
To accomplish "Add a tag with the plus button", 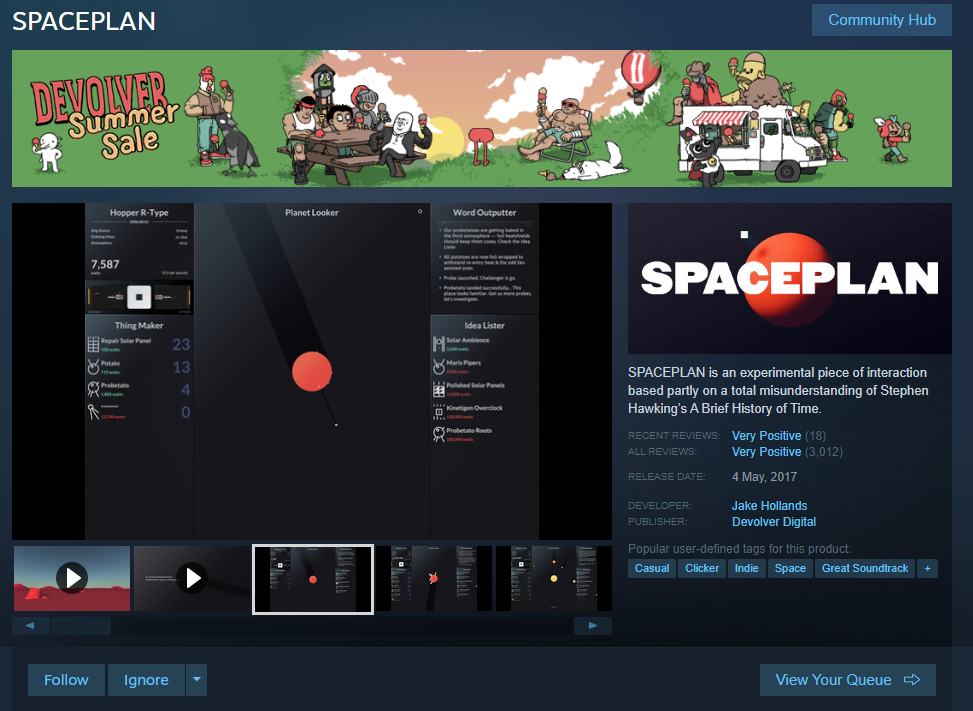I will point(928,568).
